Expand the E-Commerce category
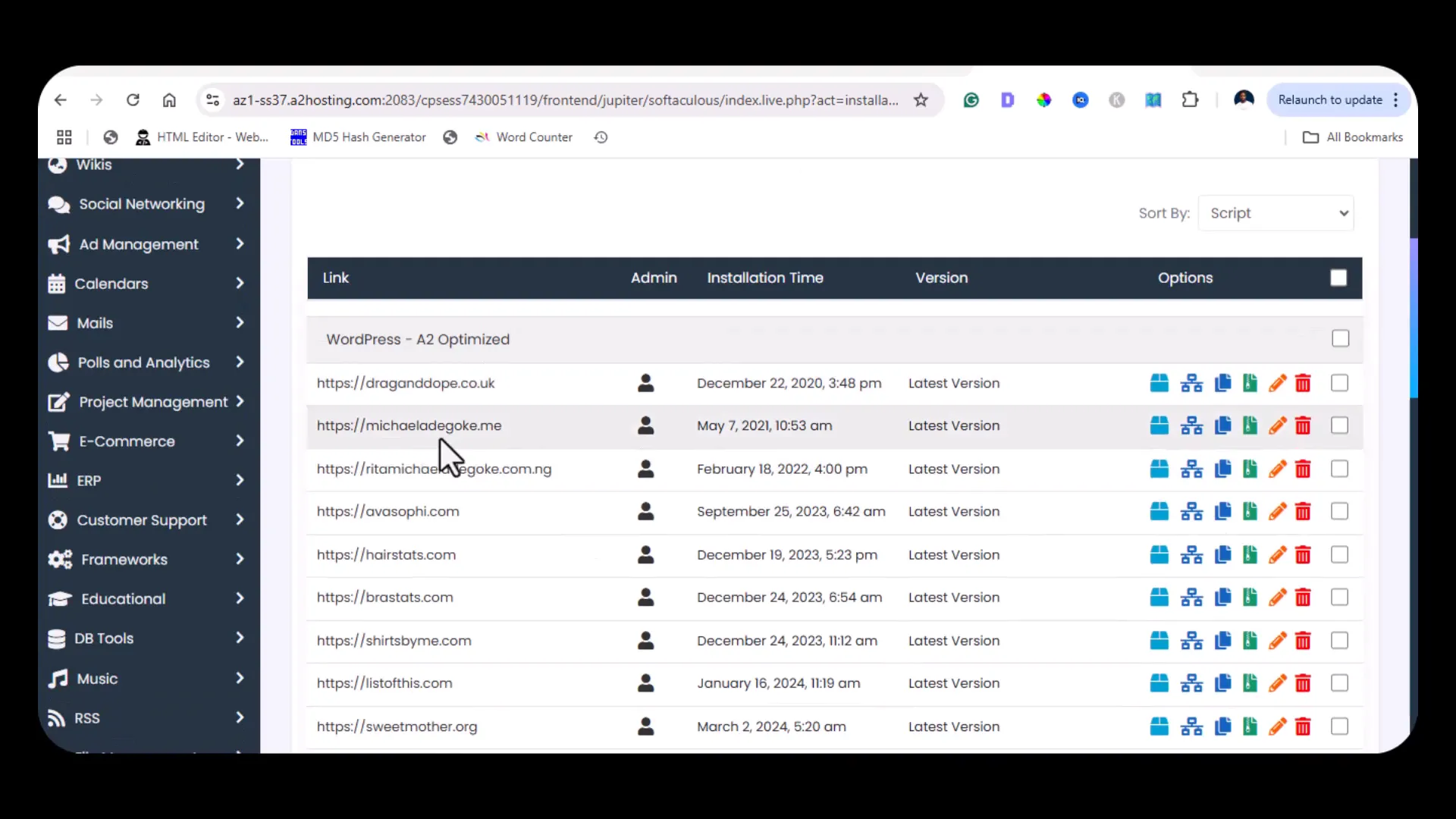Viewport: 1456px width, 819px height. click(x=240, y=441)
